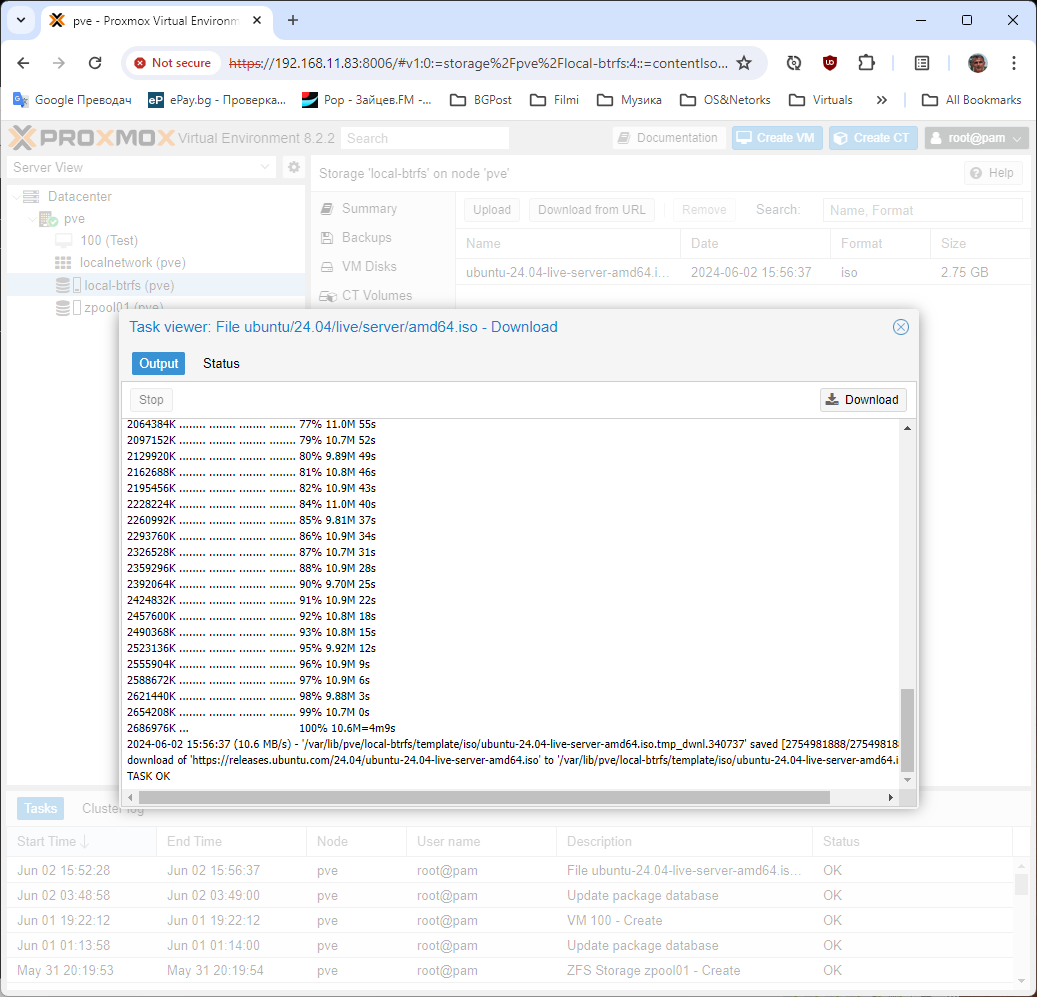Open the tab search dropdown arrow
Screen dimensions: 1037x997
[21, 20]
